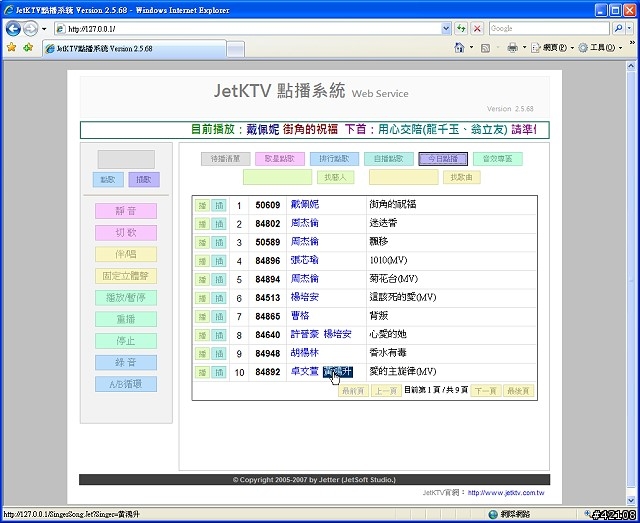Open the www.jetktv.com.tw website link

506,493
